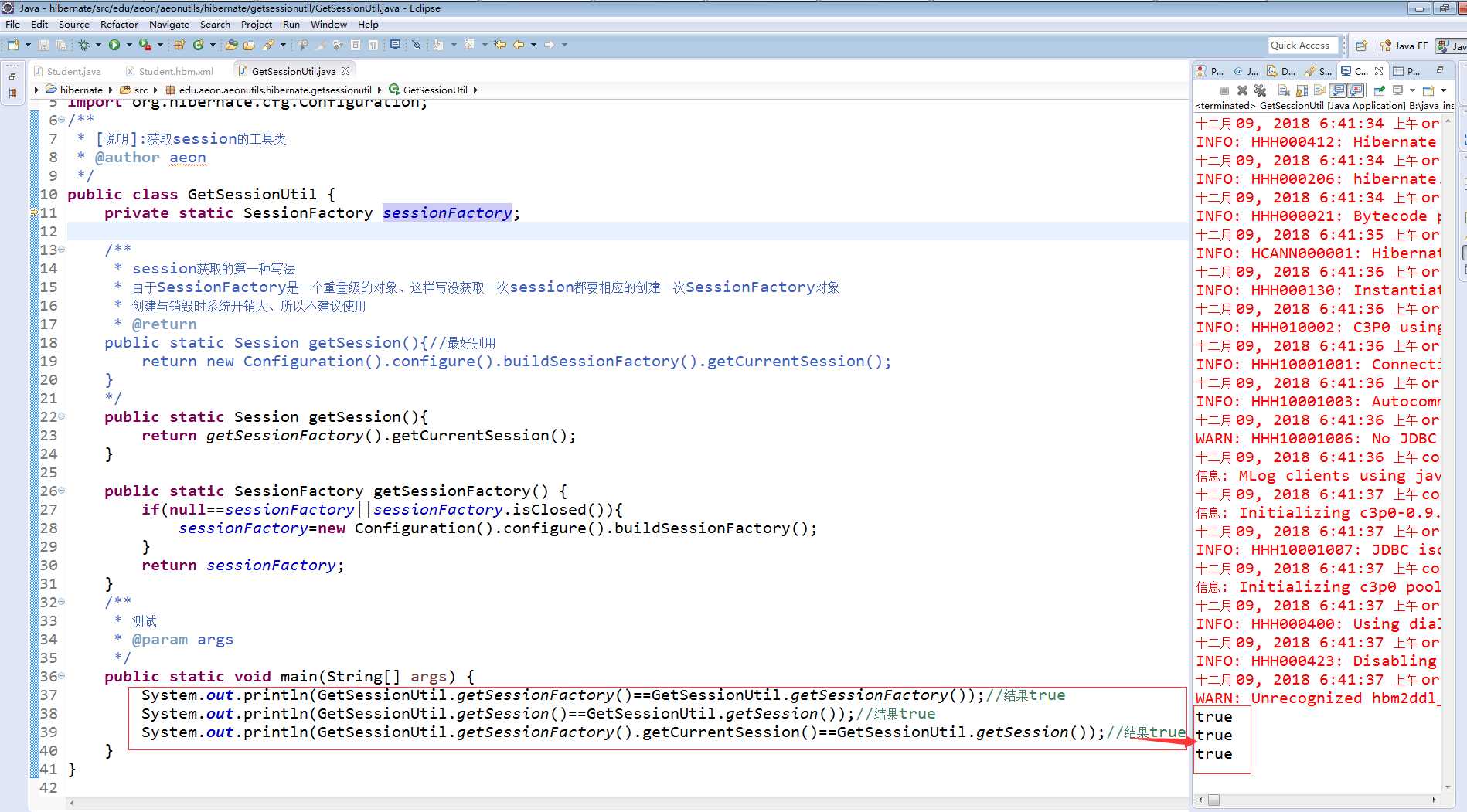Click the Open Type folder icon
This screenshot has width=1467, height=812.
(231, 45)
